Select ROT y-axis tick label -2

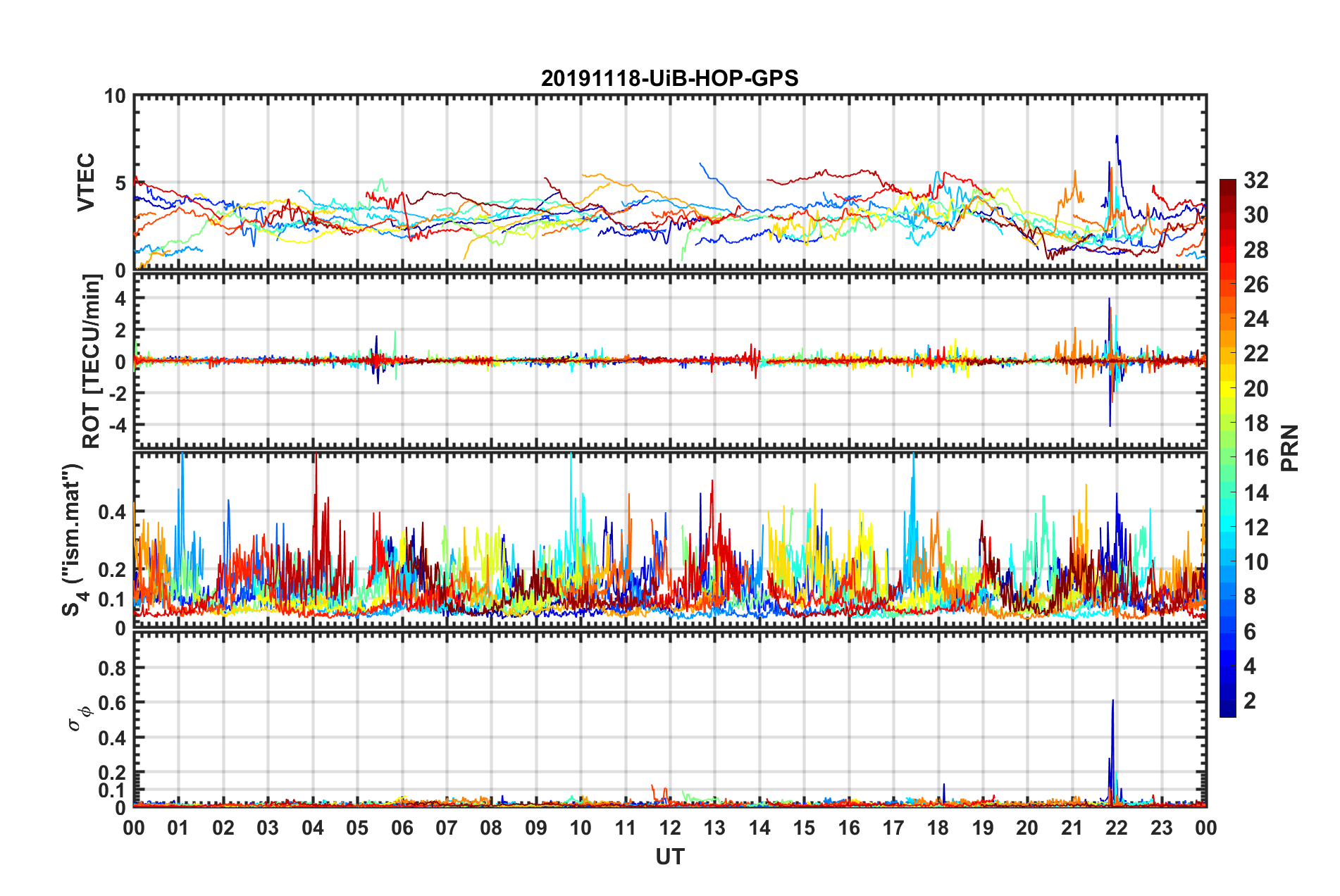coord(117,394)
